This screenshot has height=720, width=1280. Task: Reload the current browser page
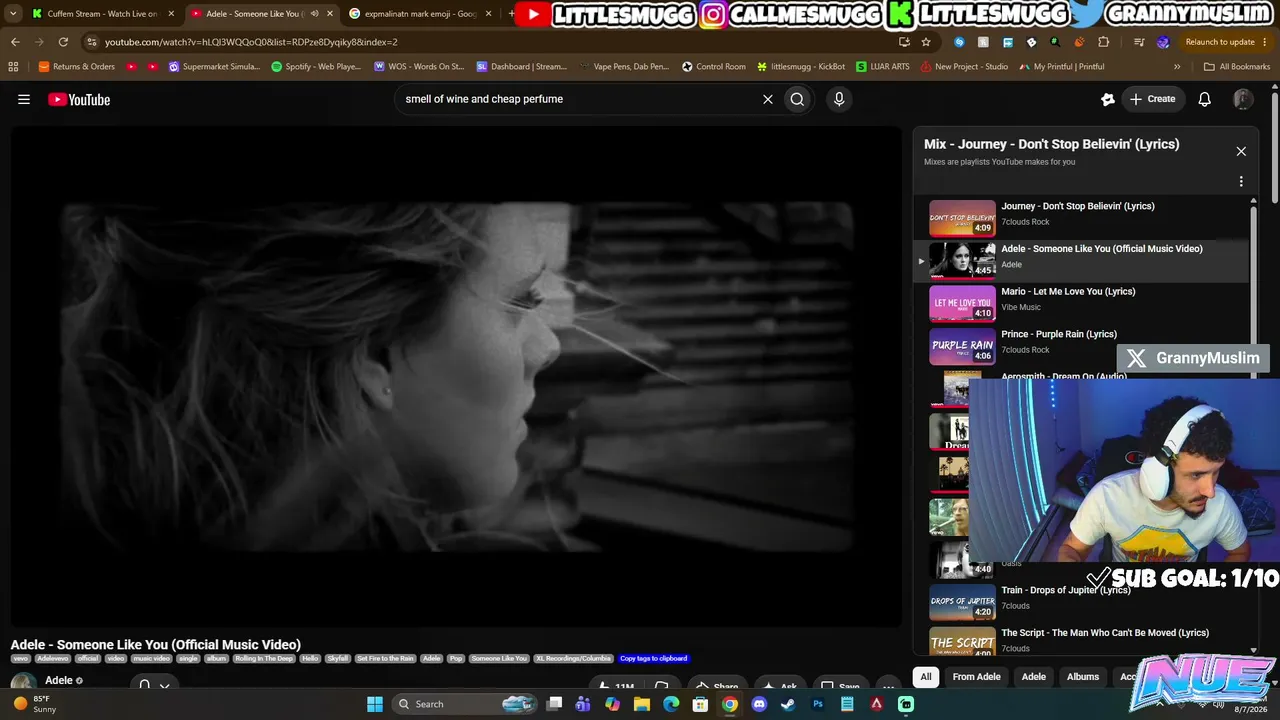pyautogui.click(x=63, y=42)
